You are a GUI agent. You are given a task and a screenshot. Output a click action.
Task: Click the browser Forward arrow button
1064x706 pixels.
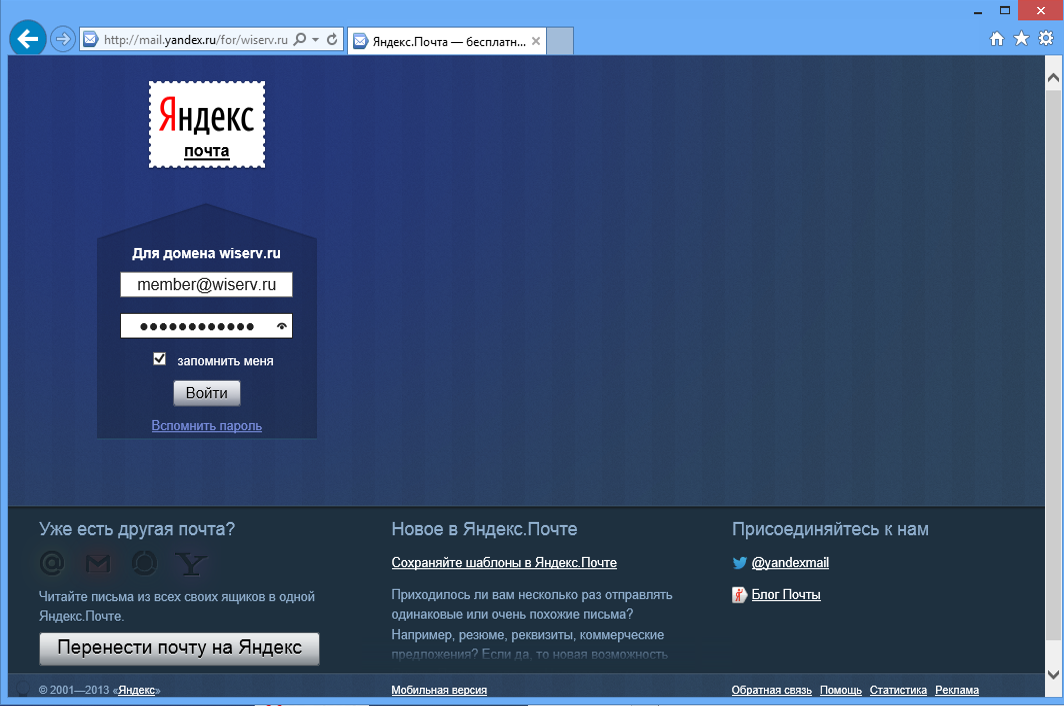(63, 40)
